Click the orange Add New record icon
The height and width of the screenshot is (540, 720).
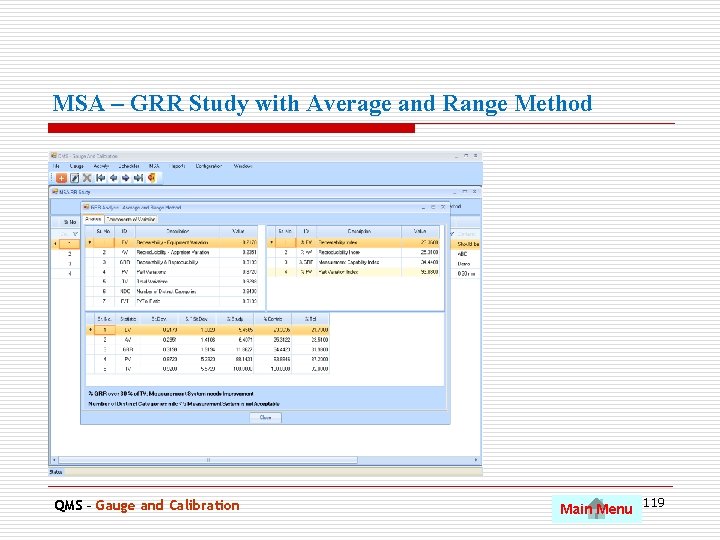click(x=61, y=178)
